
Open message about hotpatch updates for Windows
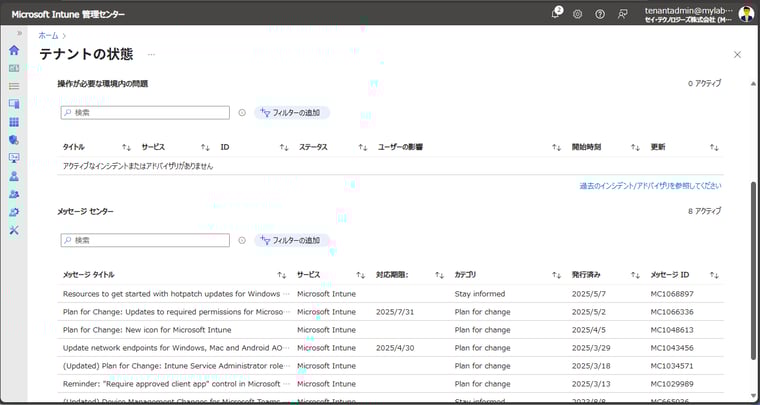pyautogui.click(x=176, y=294)
